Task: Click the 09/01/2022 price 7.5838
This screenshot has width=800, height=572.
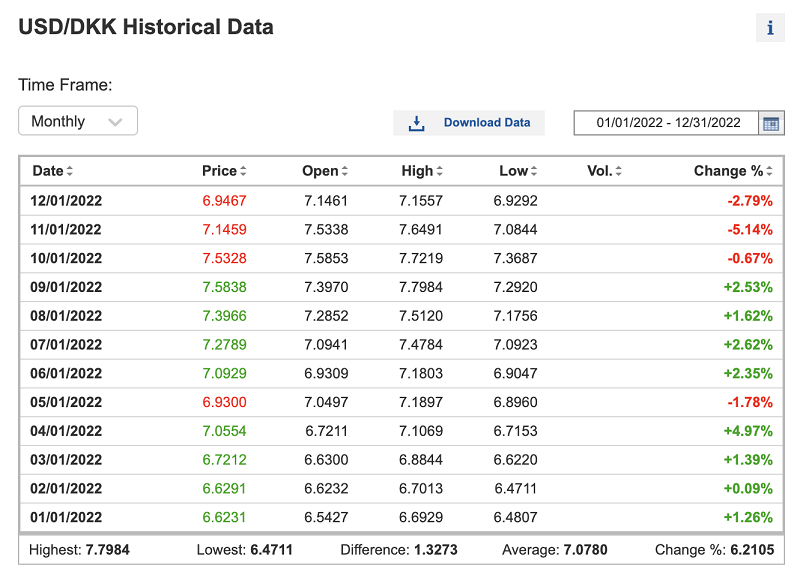Action: click(224, 287)
